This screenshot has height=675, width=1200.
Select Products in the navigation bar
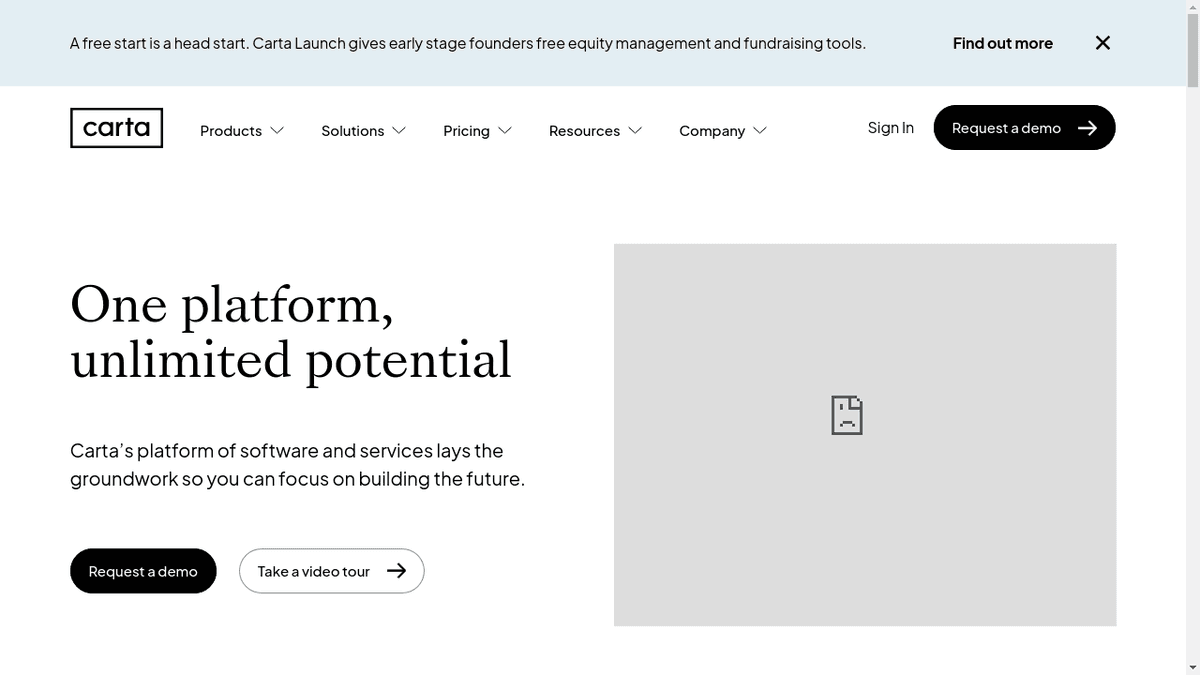(230, 130)
